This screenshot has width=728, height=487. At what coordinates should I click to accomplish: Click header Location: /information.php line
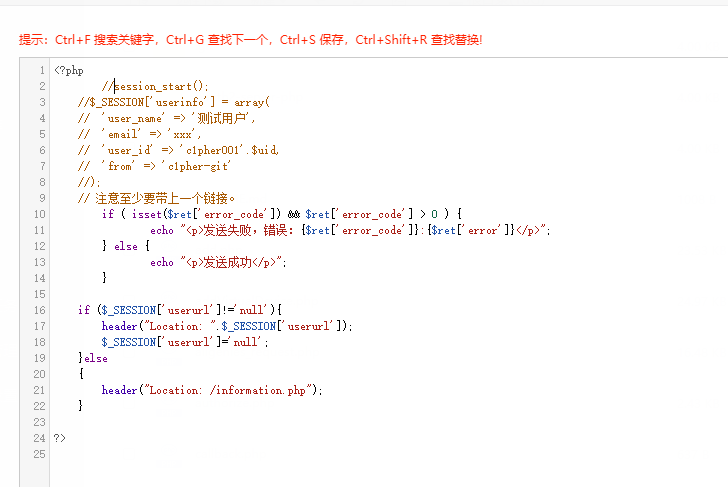pos(212,390)
